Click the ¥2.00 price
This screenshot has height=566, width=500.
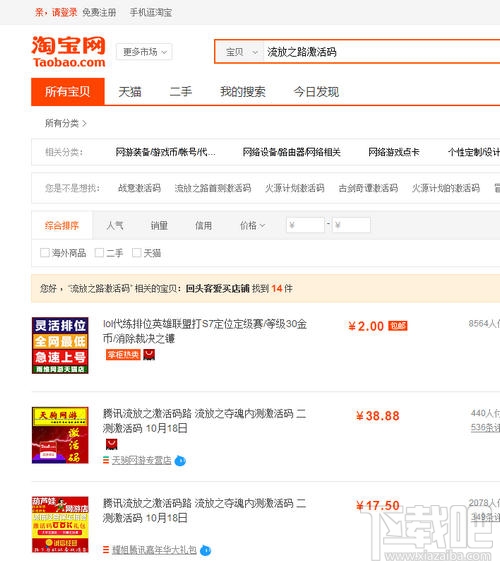click(x=366, y=326)
